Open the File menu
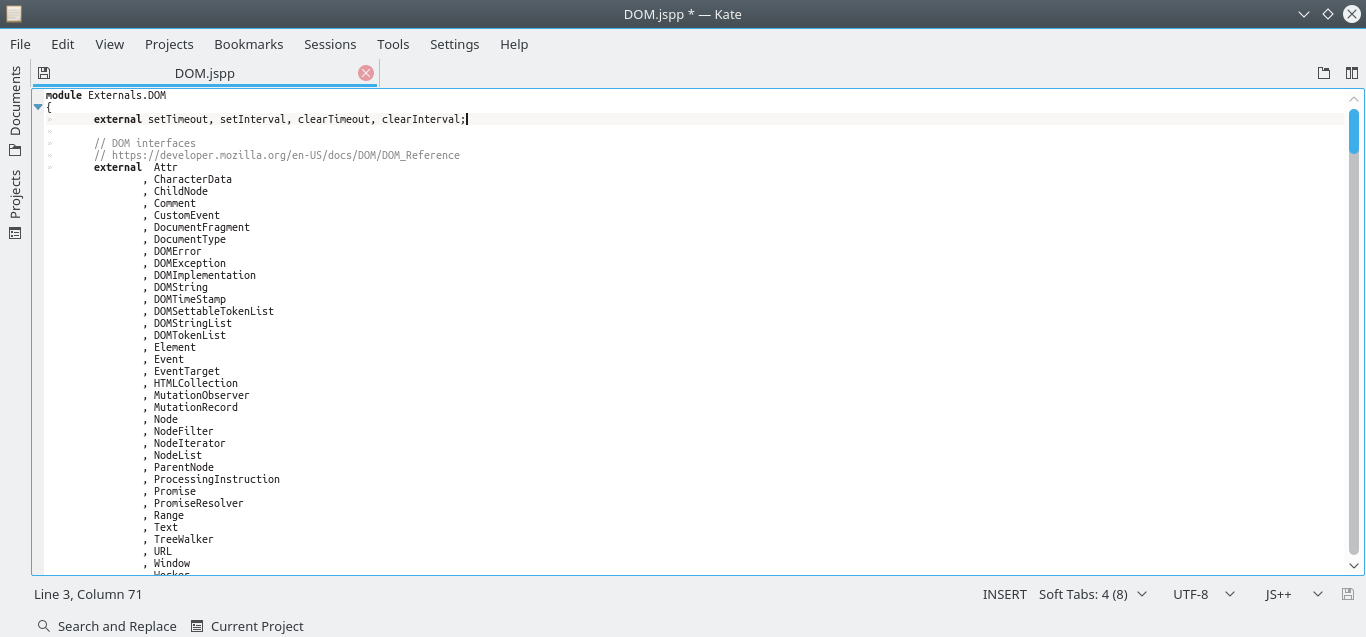The width and height of the screenshot is (1366, 637). coord(20,44)
